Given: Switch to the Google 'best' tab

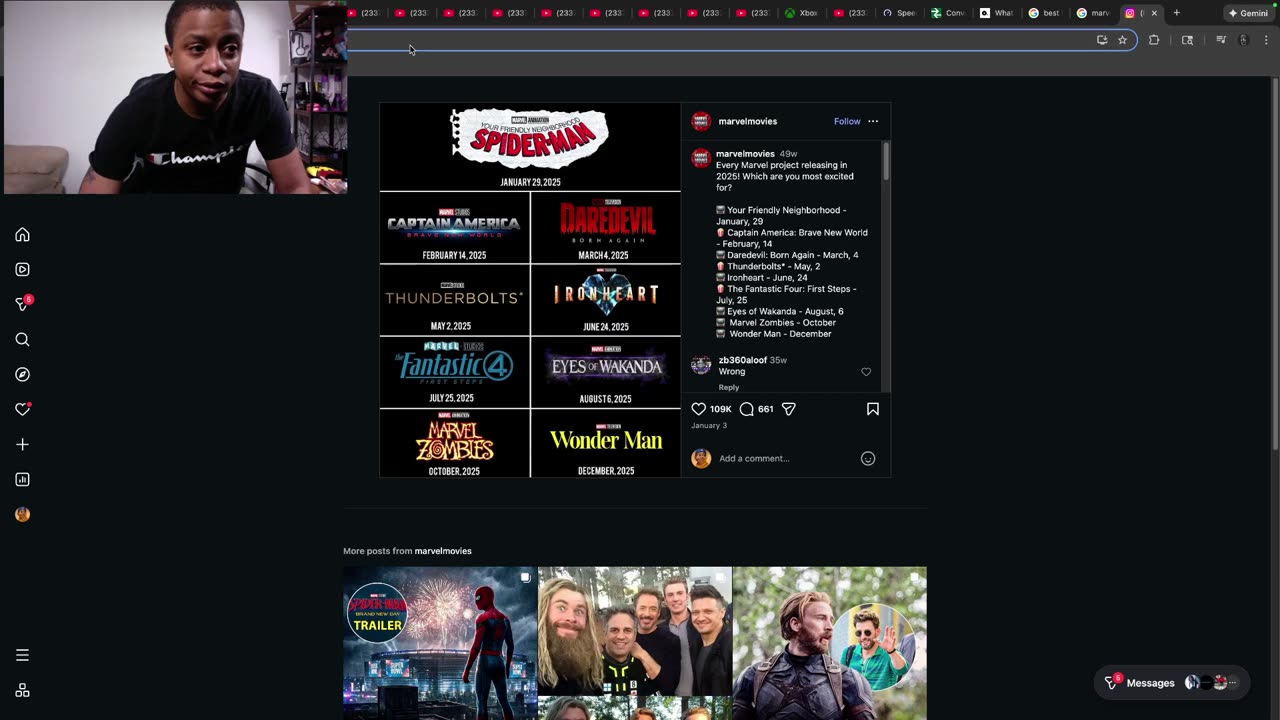Looking at the screenshot, I should [x=1045, y=13].
